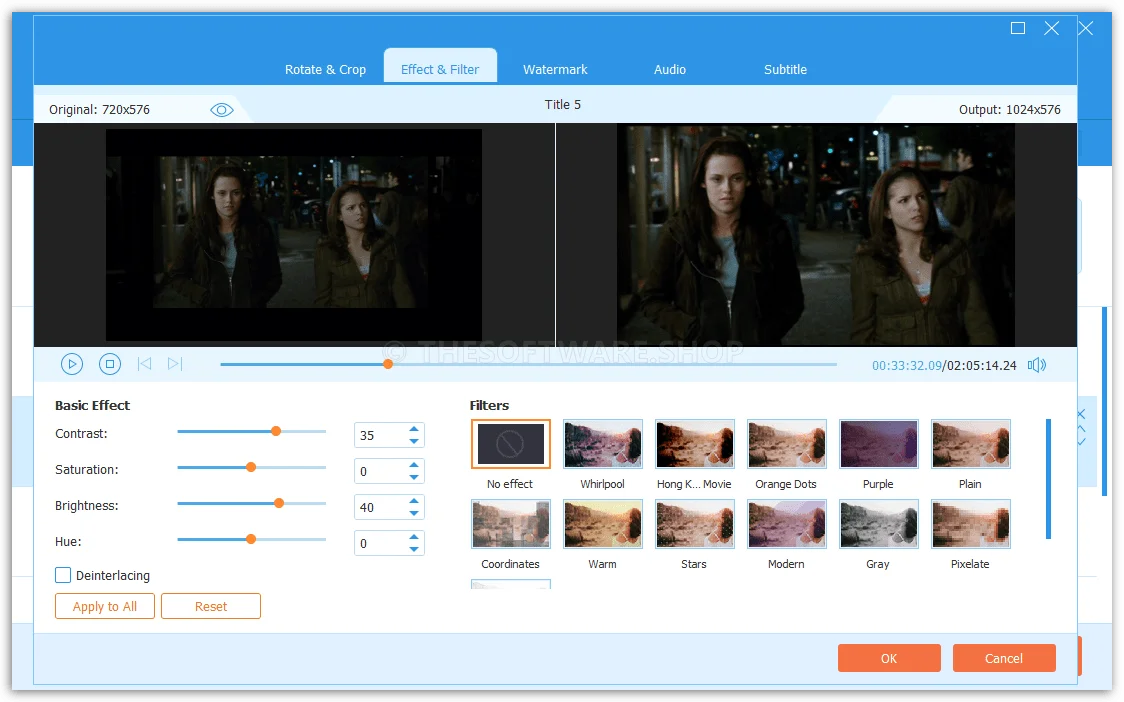Increase the Contrast value with up arrow
The width and height of the screenshot is (1124, 702).
click(x=414, y=429)
